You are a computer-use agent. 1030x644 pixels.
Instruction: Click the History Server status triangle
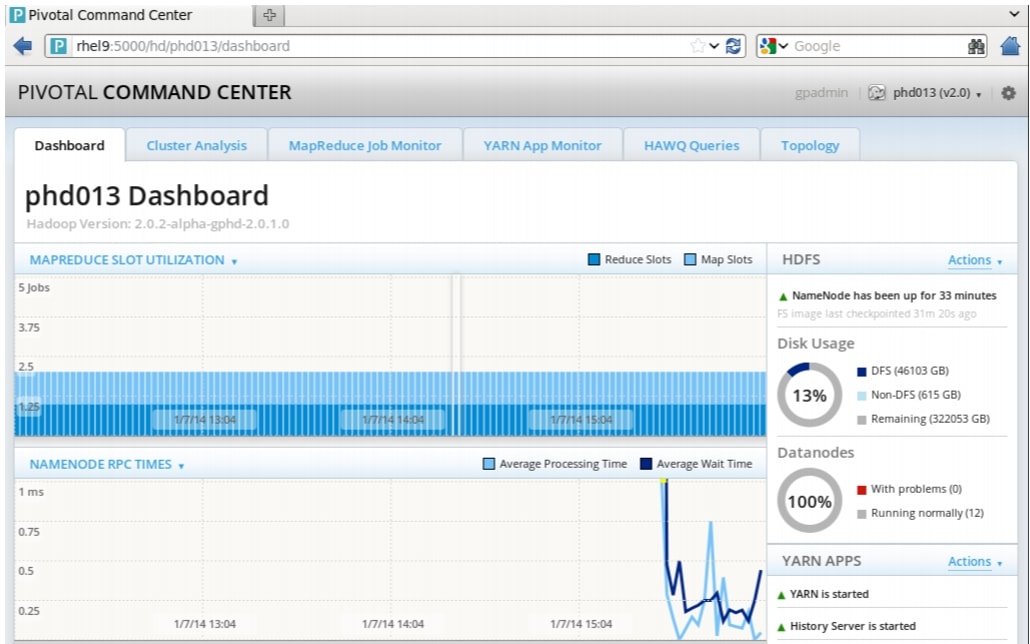tap(781, 627)
